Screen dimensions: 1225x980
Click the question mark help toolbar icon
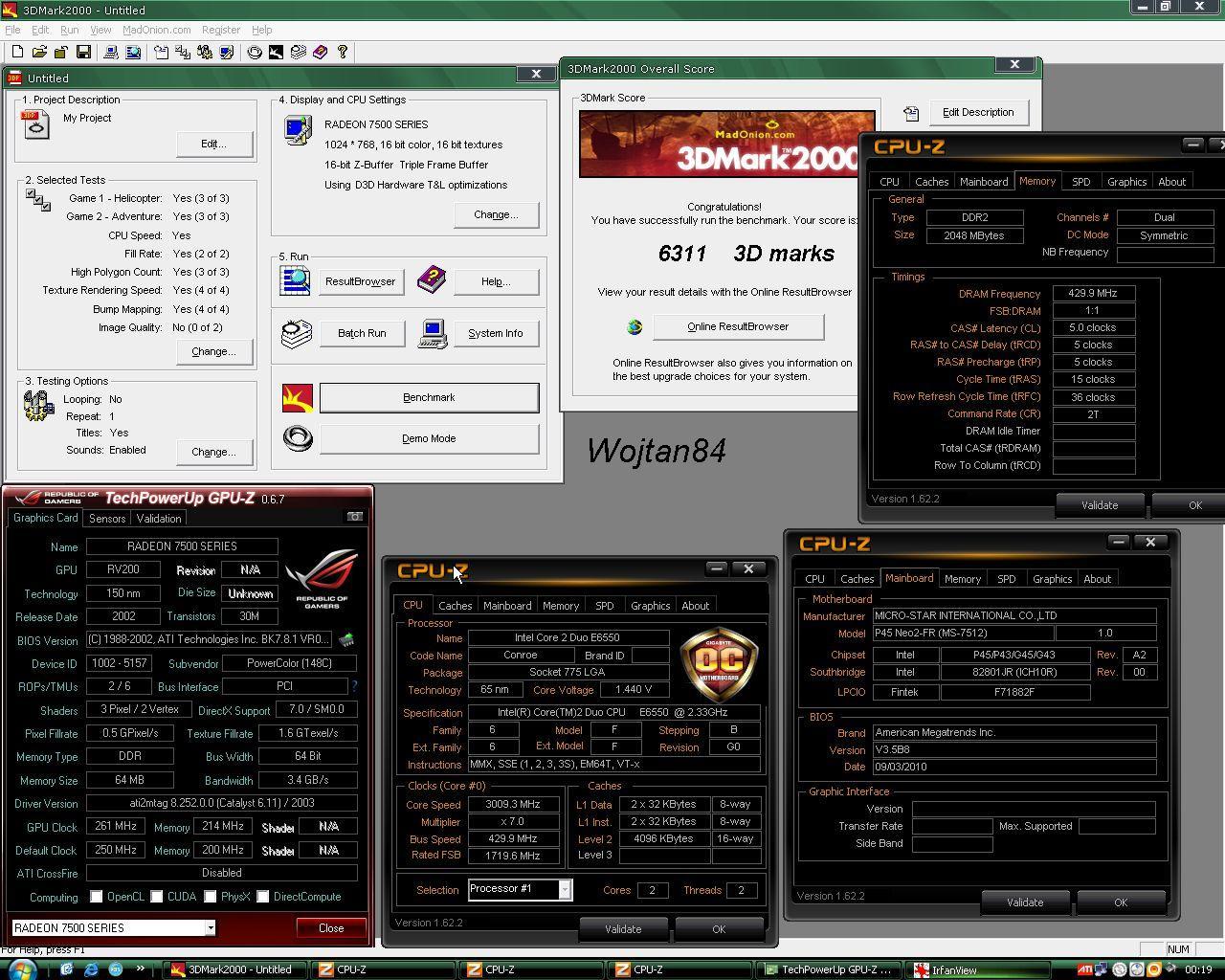342,52
